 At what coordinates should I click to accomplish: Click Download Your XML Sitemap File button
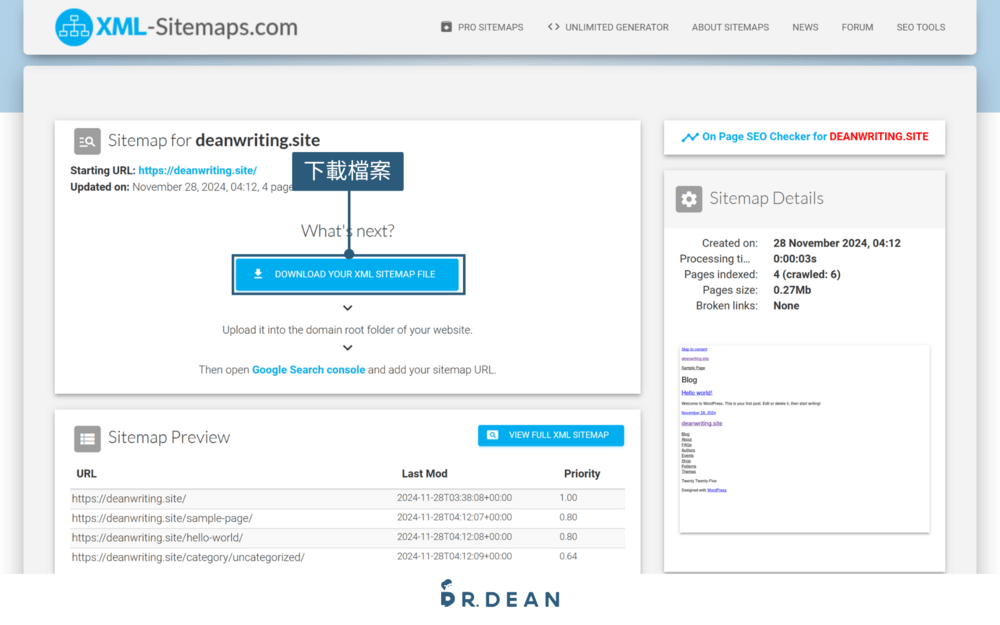(348, 274)
